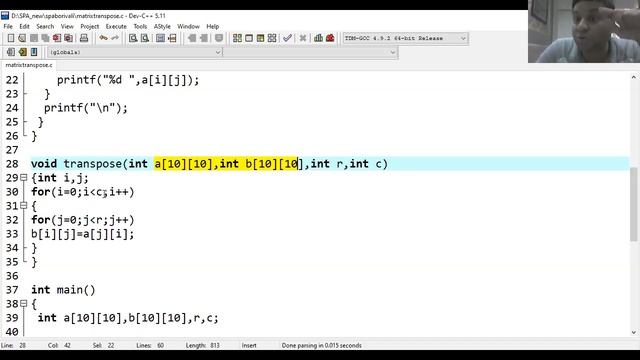Screen dimensions: 640x360
Task: Go to function toolbar icon
Action: (160, 38)
